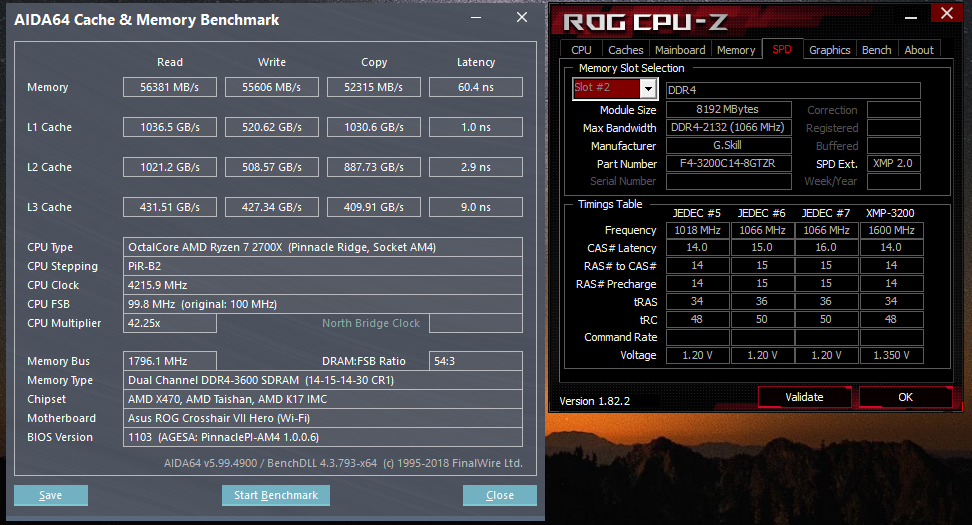Image resolution: width=972 pixels, height=525 pixels.
Task: Click the North Bridge Clock empty field
Action: [x=476, y=323]
